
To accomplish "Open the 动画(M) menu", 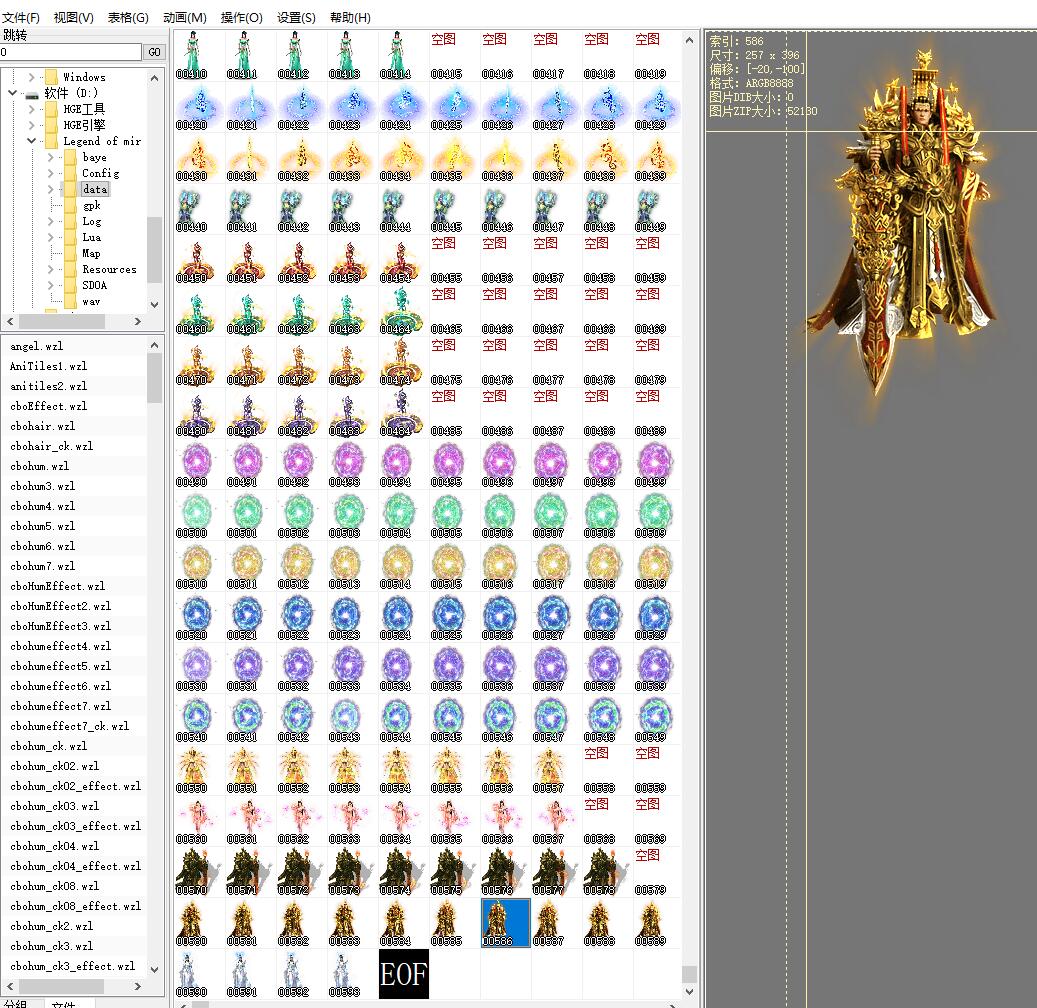I will click(185, 17).
